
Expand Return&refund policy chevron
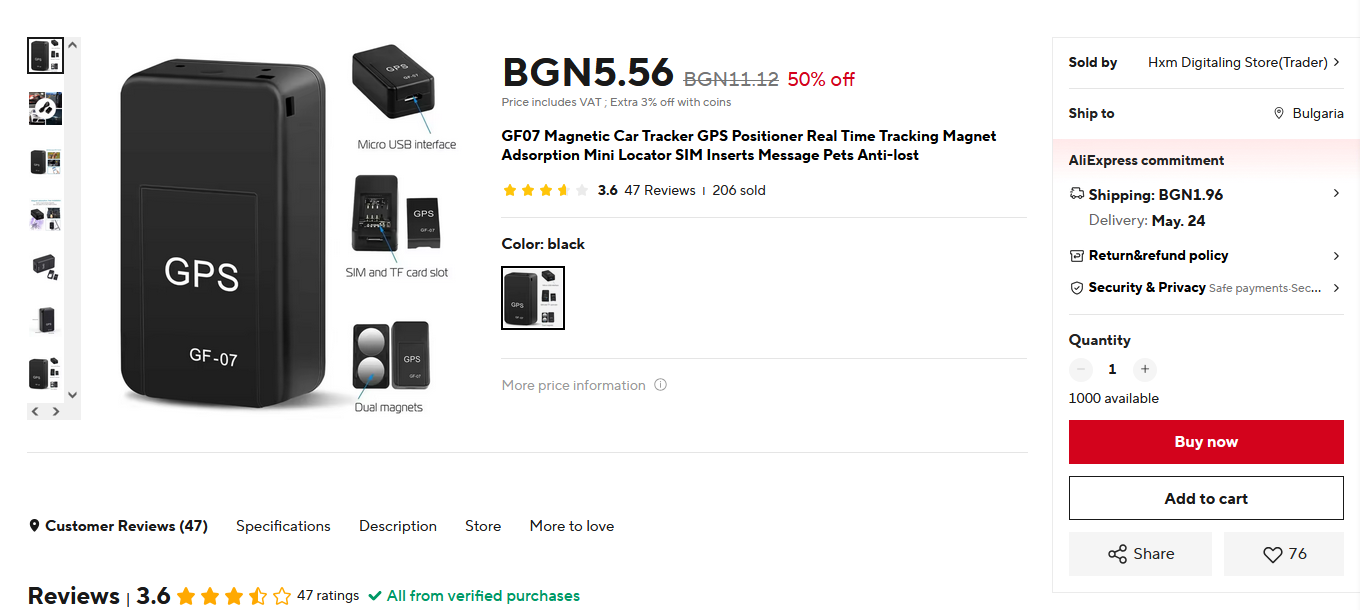[1336, 256]
